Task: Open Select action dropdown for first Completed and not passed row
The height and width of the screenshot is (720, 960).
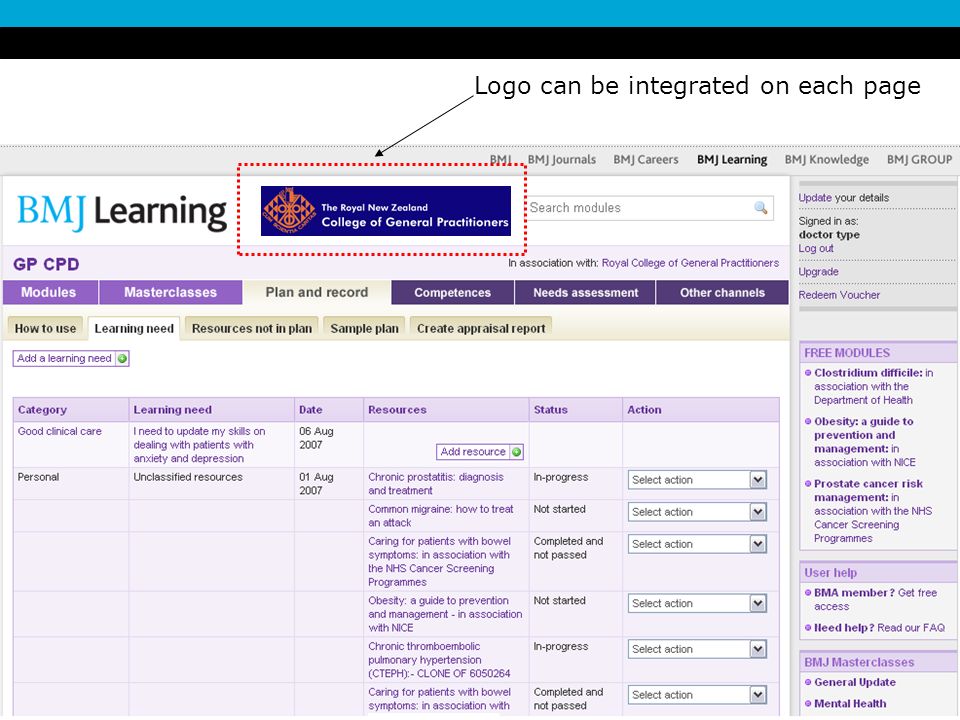Action: (697, 544)
